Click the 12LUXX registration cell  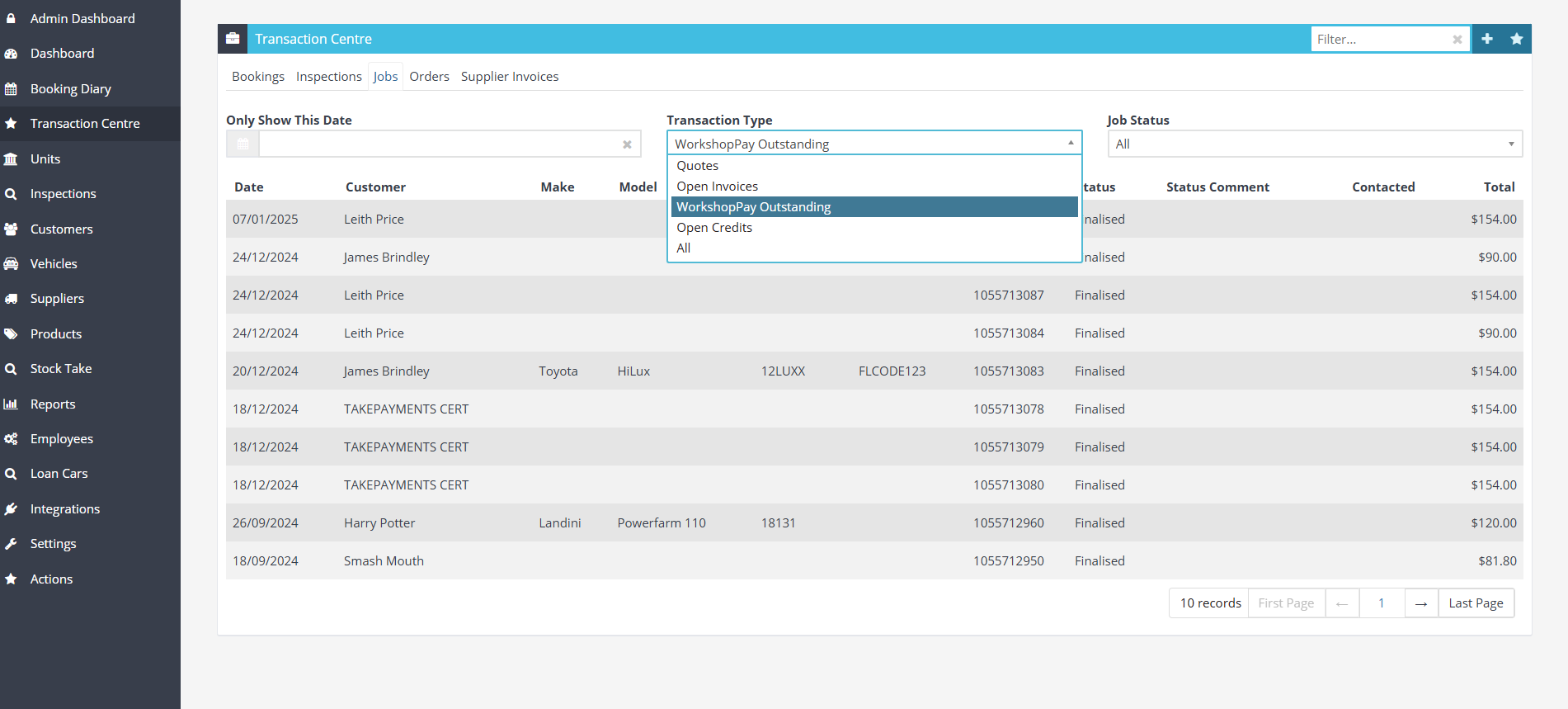point(783,371)
